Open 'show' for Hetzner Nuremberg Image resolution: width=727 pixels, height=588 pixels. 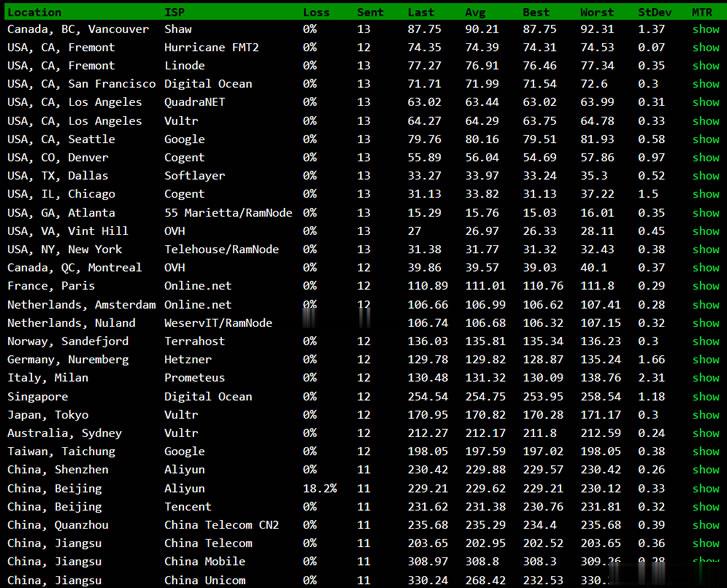pos(706,359)
